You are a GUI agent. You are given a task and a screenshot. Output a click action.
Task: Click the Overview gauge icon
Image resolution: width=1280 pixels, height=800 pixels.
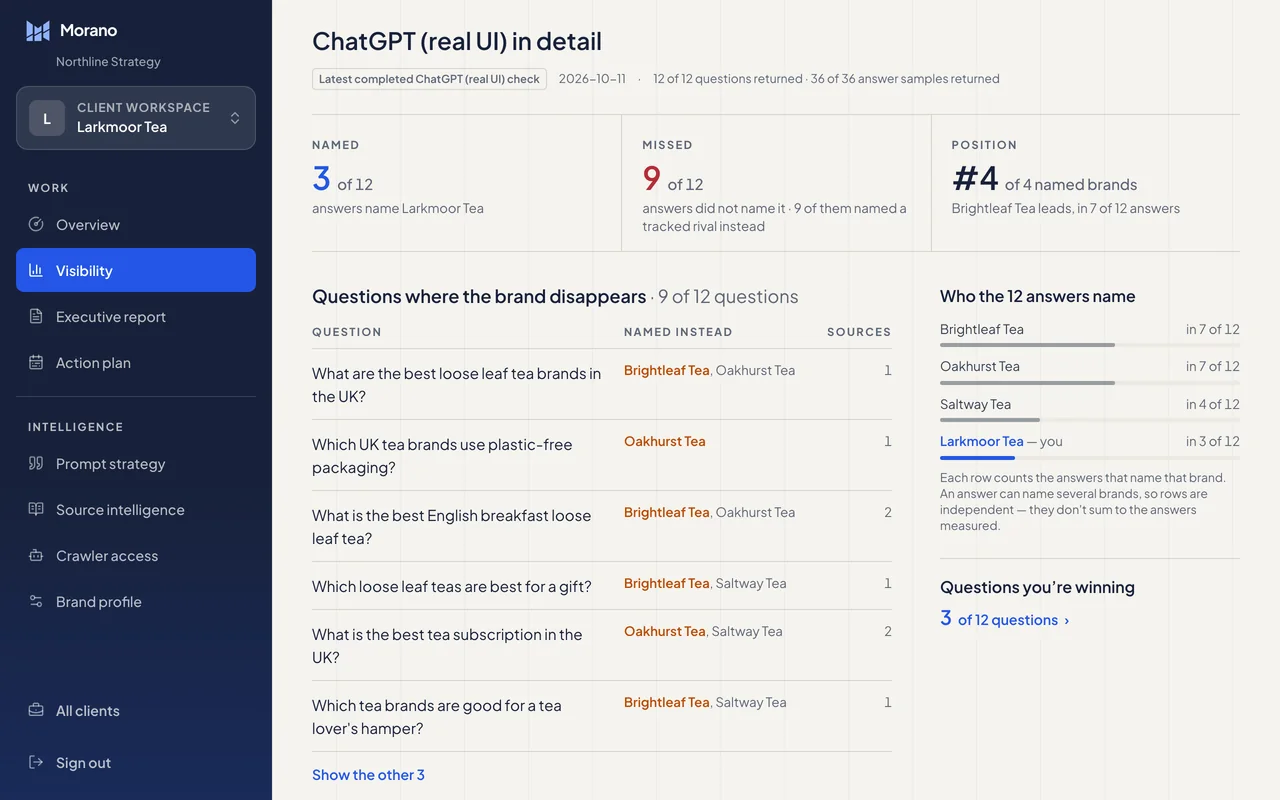click(x=36, y=224)
